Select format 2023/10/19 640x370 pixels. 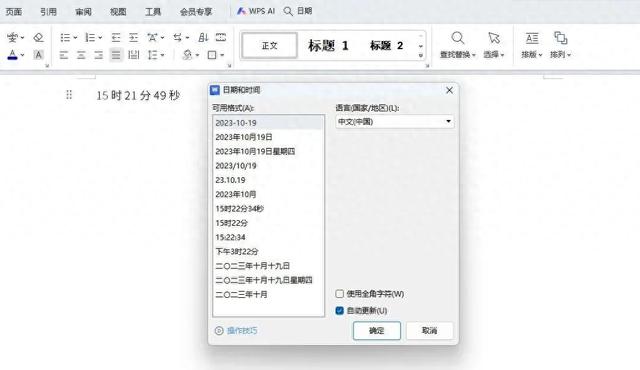point(268,166)
